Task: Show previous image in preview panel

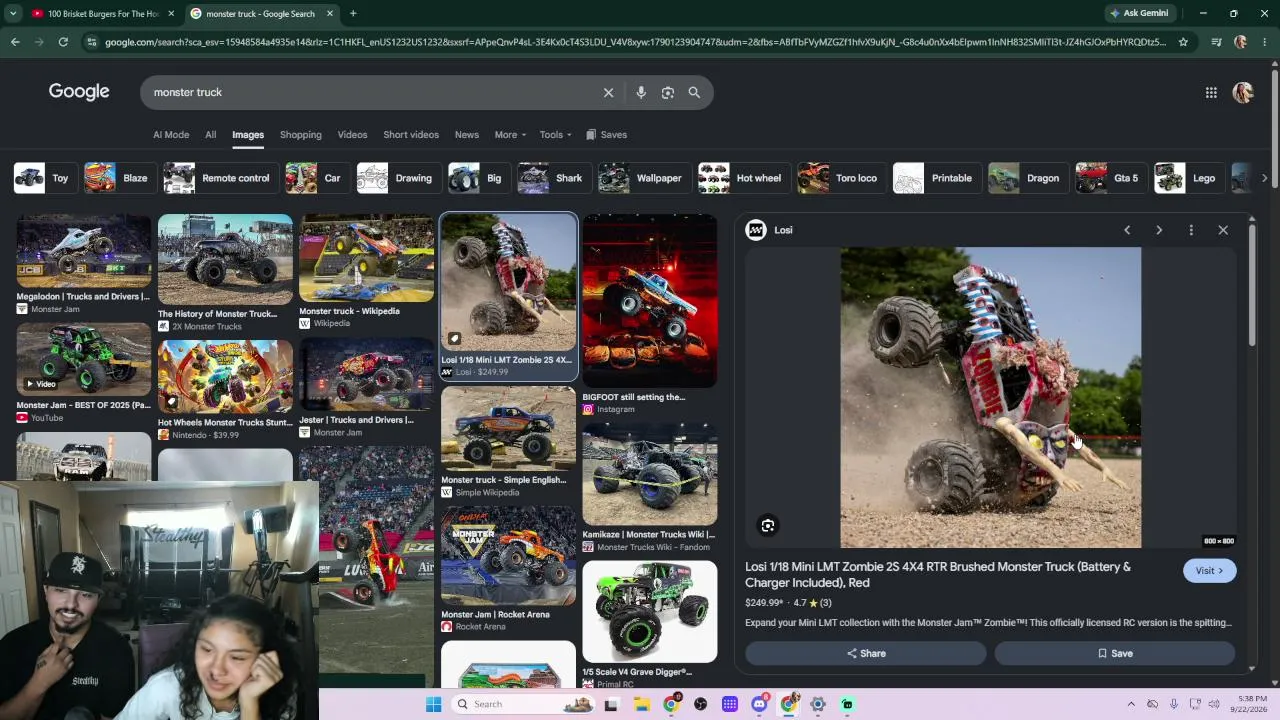Action: (x=1127, y=230)
